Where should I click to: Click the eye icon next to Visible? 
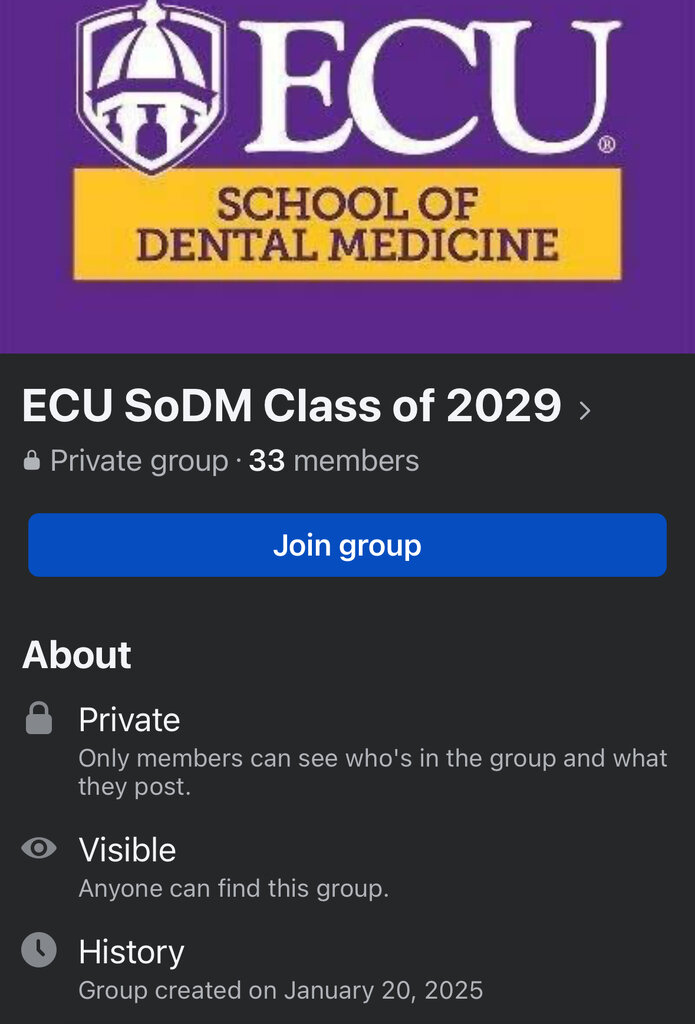(x=39, y=848)
